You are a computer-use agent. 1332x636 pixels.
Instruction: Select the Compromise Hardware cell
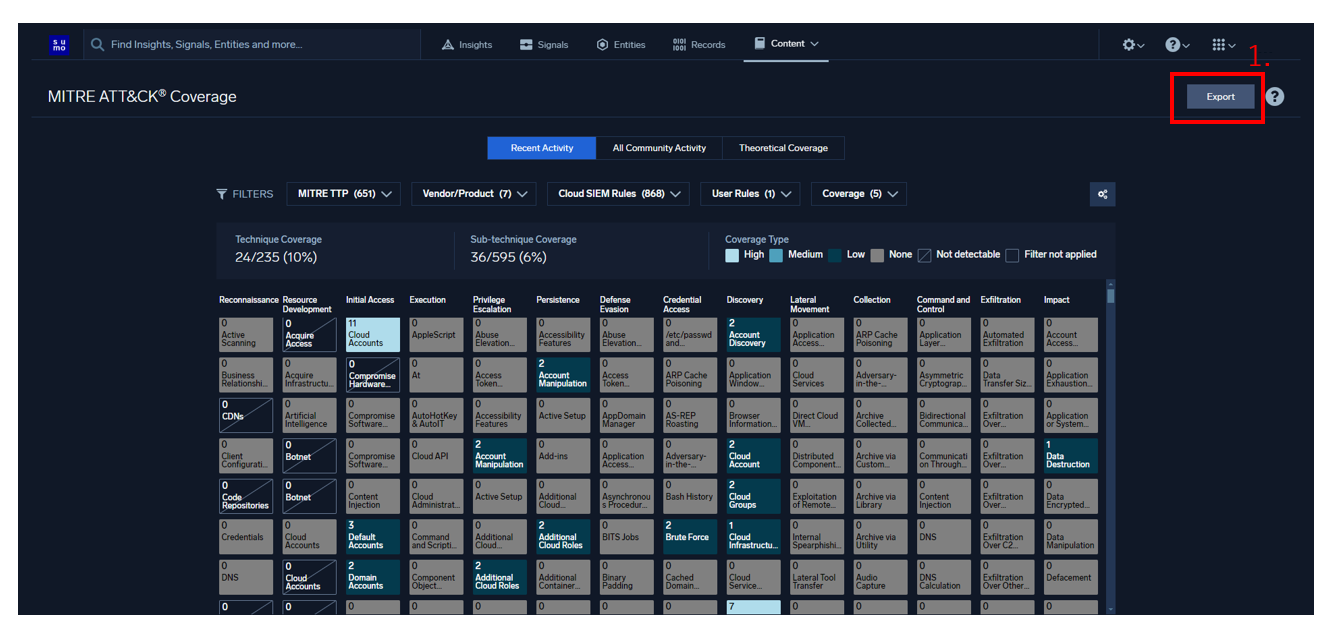pos(373,375)
